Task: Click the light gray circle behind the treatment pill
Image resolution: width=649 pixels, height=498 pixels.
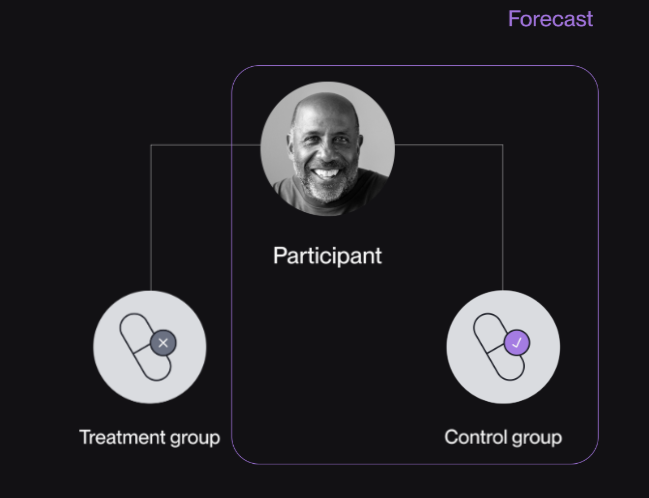Action: [x=120, y=370]
